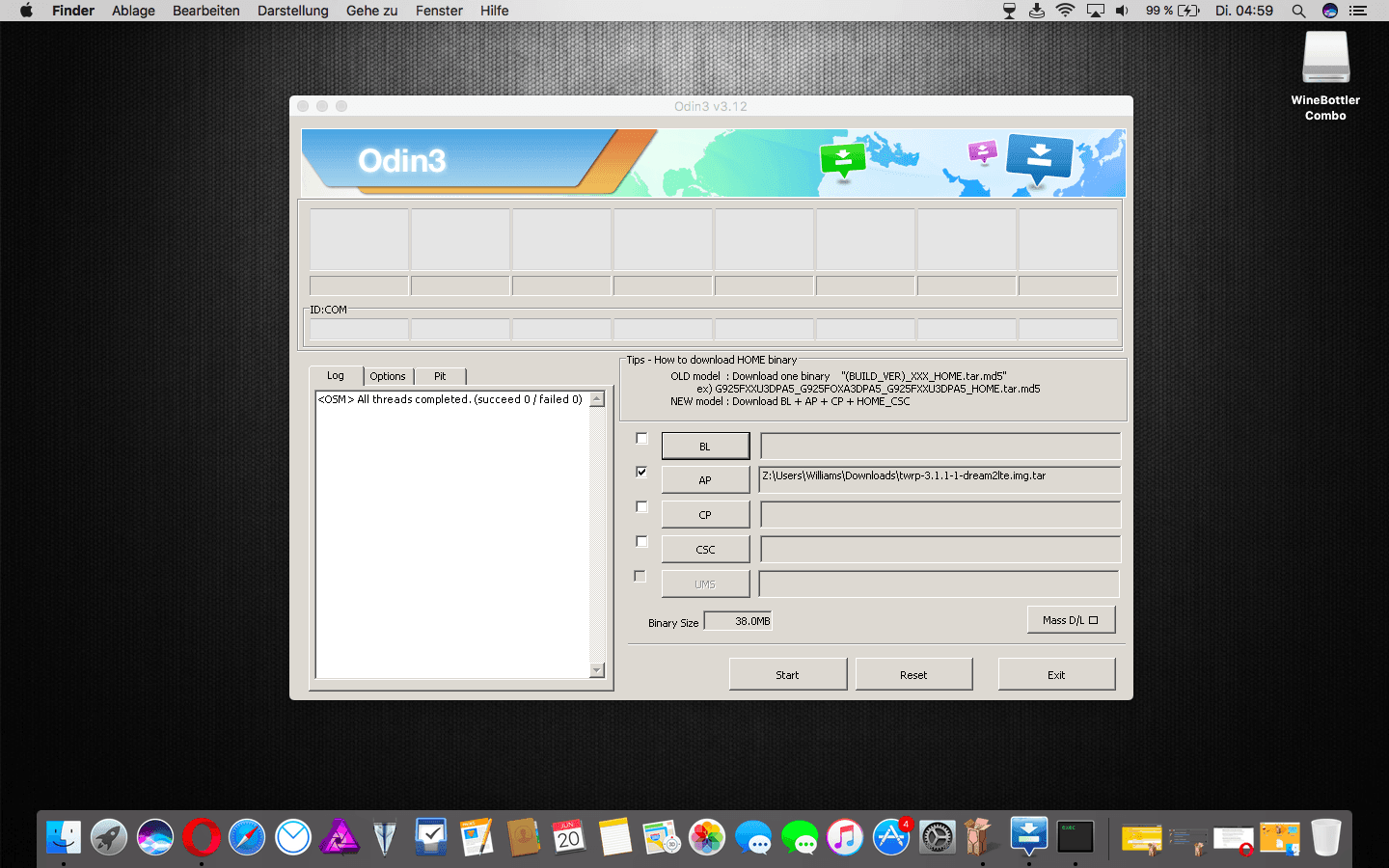Launch Safari compass icon in dock
Image resolution: width=1389 pixels, height=868 pixels.
pyautogui.click(x=247, y=837)
